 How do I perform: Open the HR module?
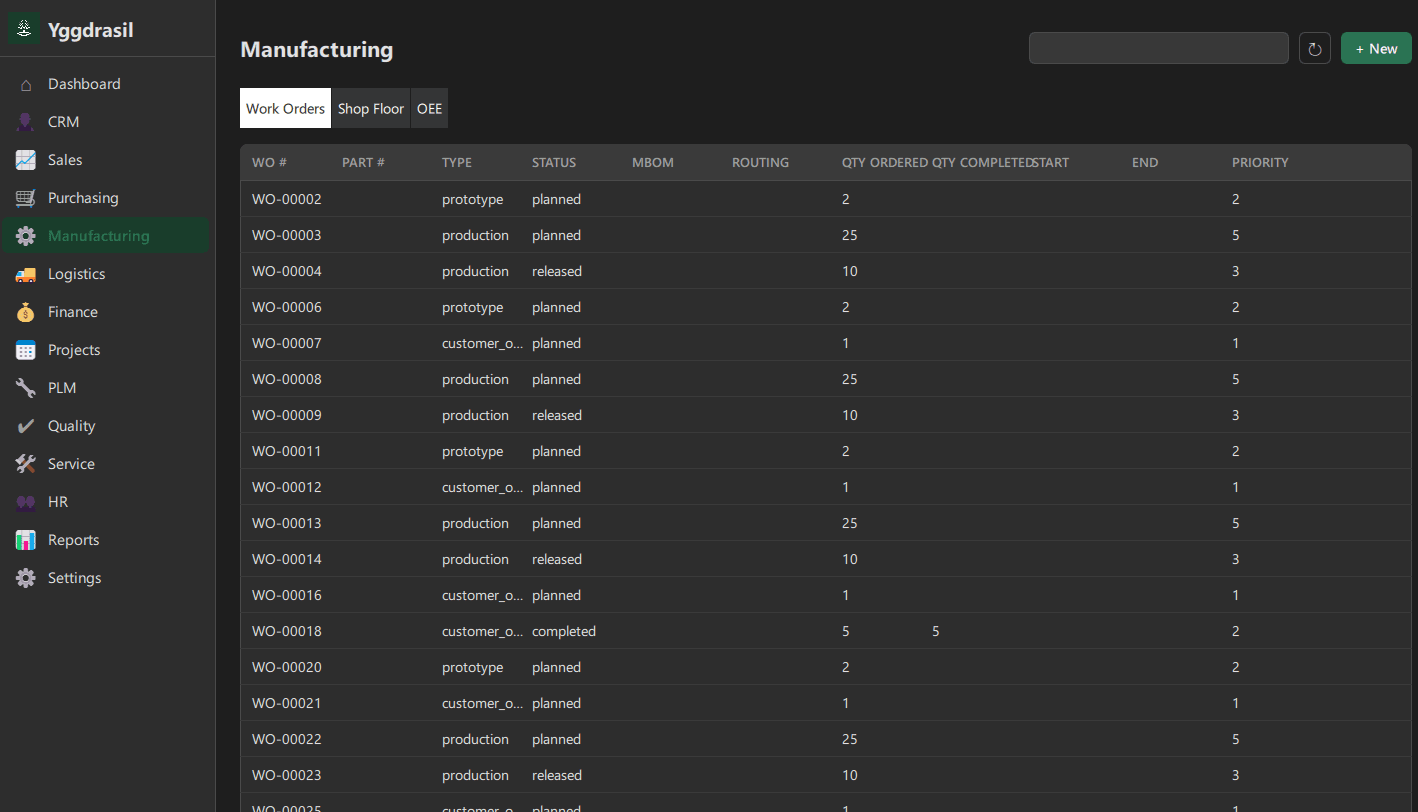pyautogui.click(x=57, y=501)
